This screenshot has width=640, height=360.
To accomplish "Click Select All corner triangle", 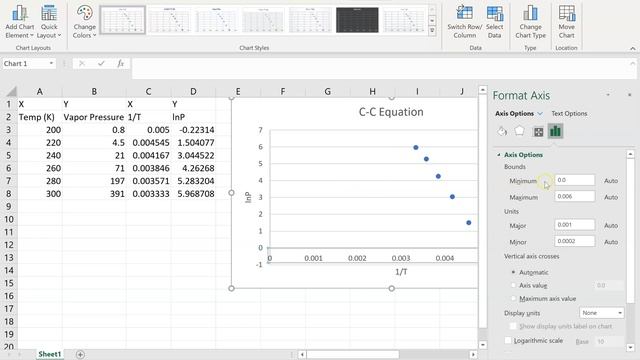I will point(11,91).
